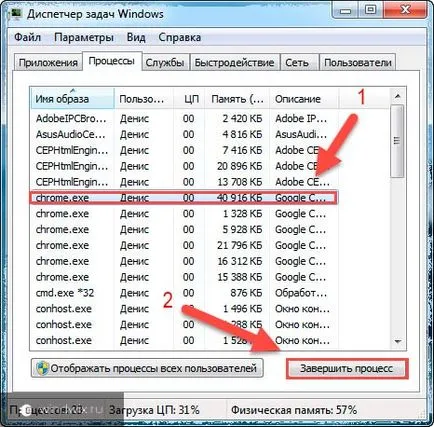
Task: Minimize the Task Manager window
Action: [x=346, y=11]
